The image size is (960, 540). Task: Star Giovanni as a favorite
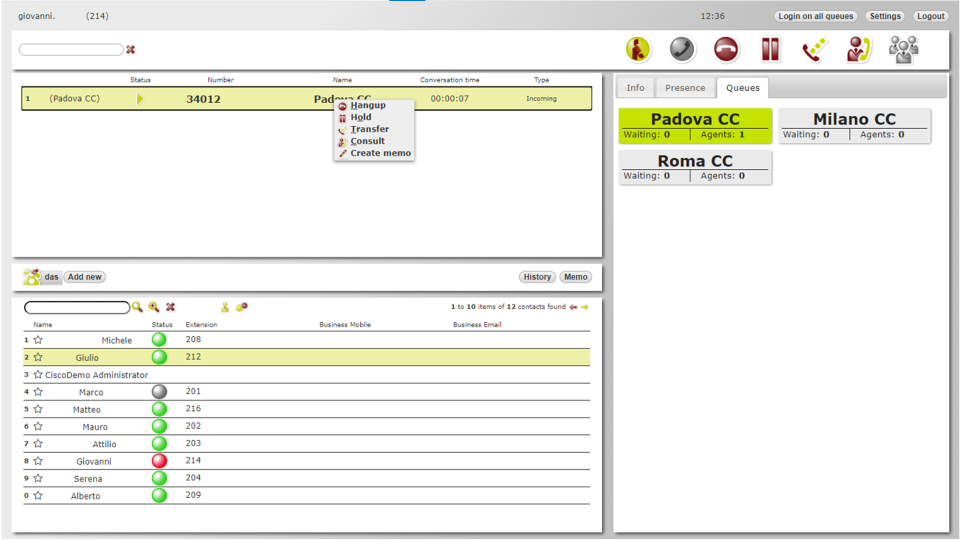click(x=38, y=461)
